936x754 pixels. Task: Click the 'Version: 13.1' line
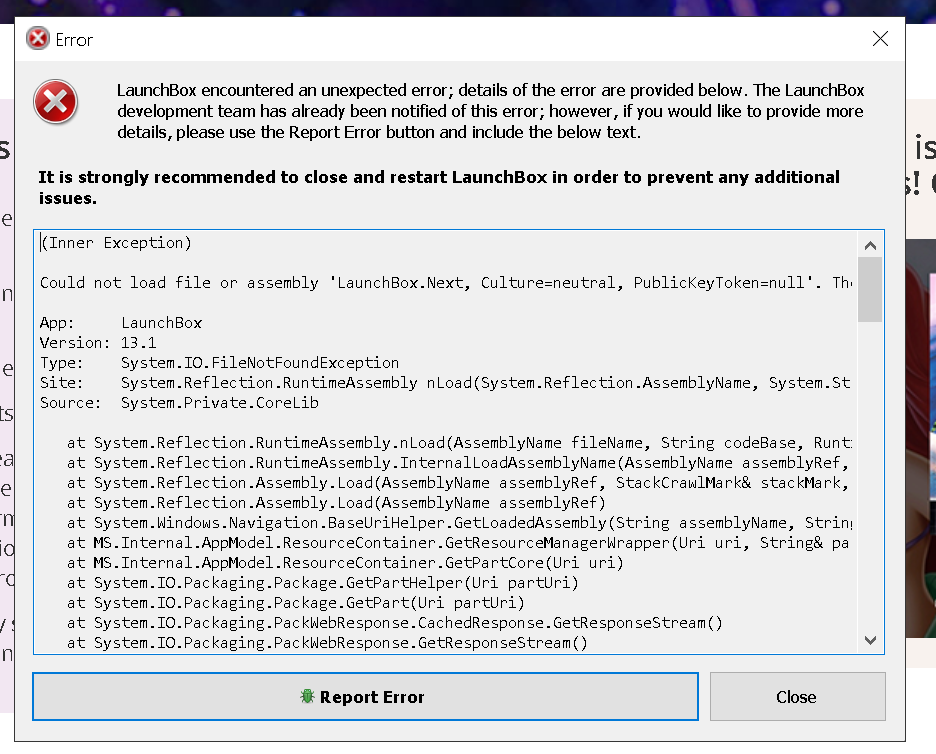pyautogui.click(x=98, y=343)
